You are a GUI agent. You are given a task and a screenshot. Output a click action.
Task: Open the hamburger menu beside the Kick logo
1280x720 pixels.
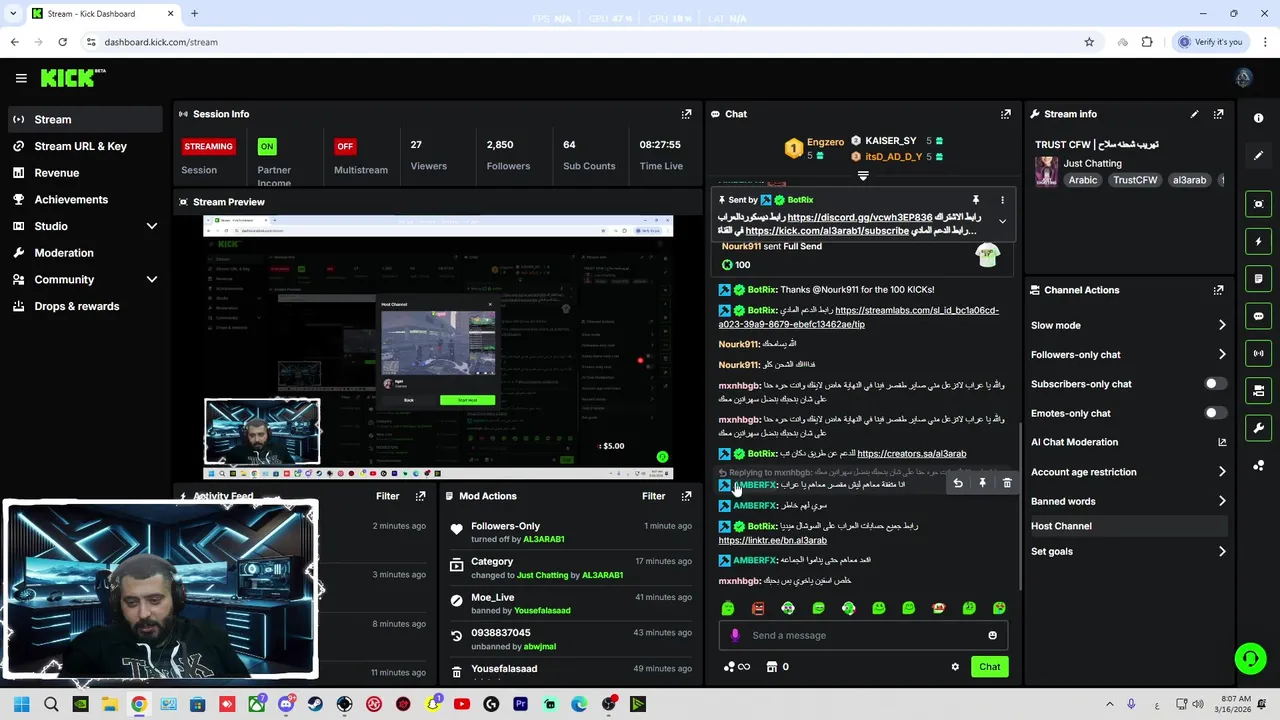coord(21,78)
